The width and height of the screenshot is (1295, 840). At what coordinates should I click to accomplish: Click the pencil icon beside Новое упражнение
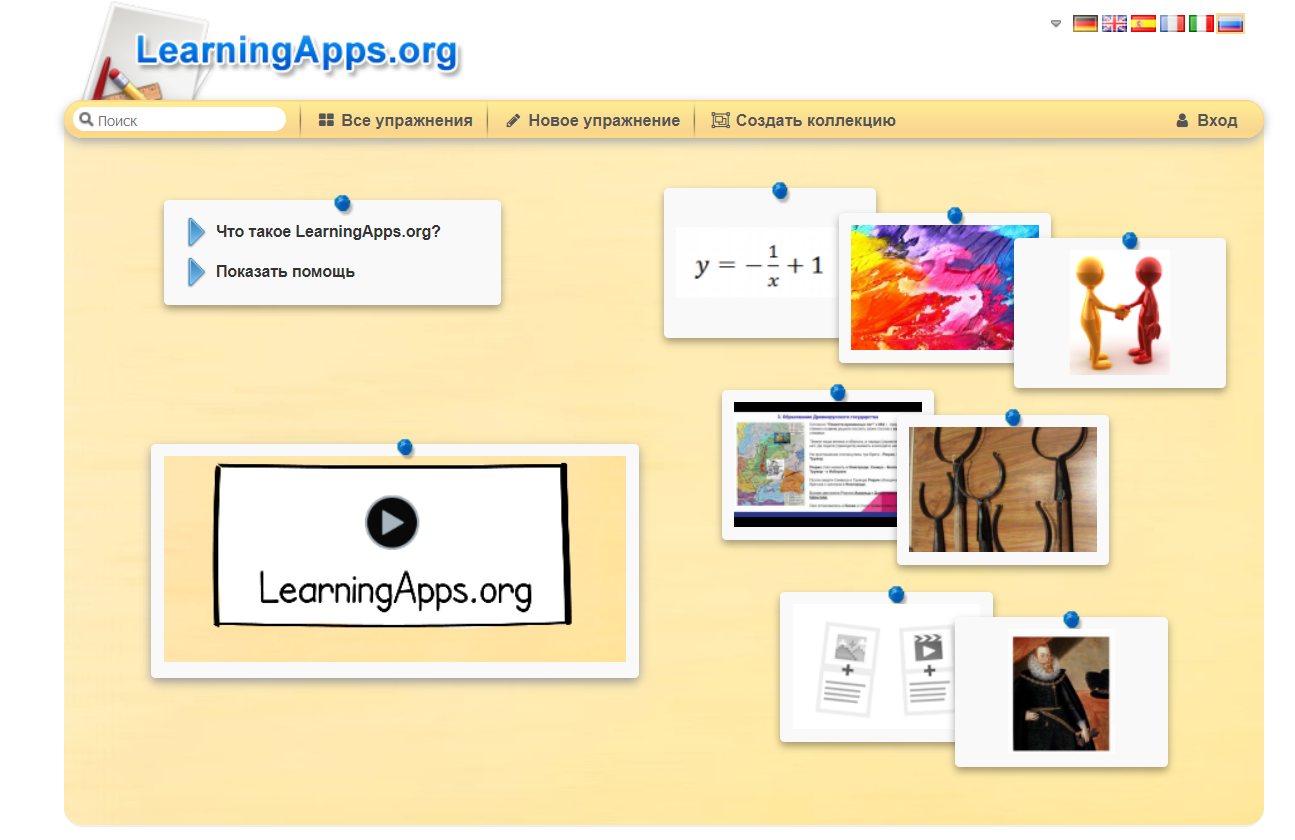tap(513, 120)
